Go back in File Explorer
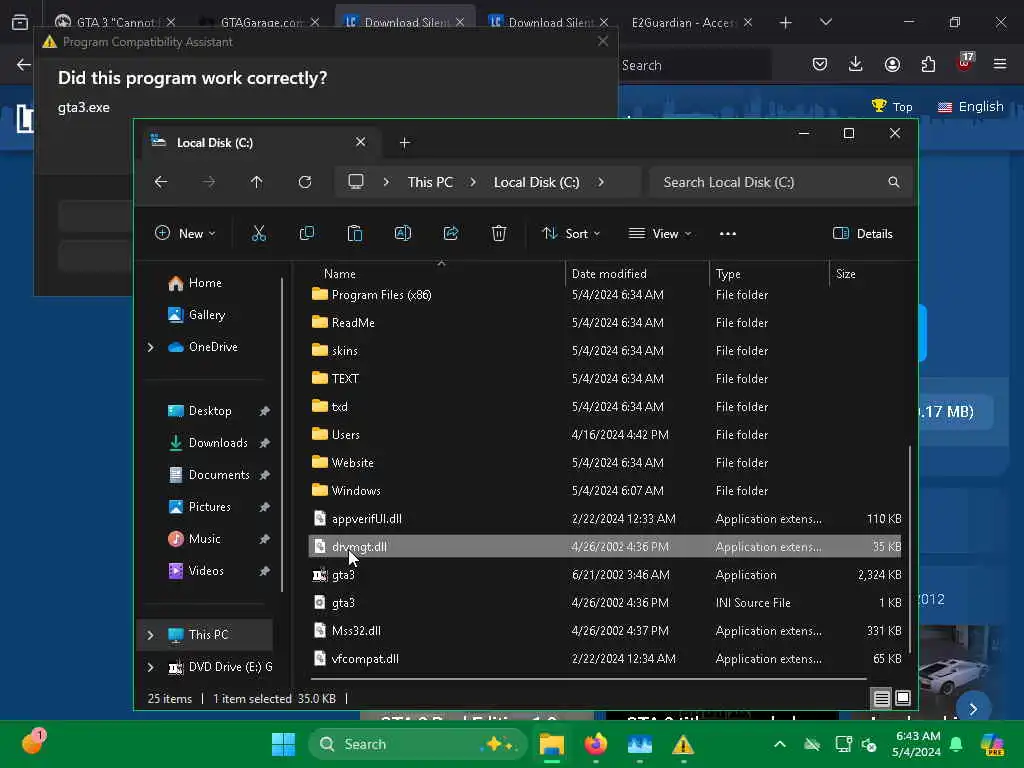 pos(161,182)
